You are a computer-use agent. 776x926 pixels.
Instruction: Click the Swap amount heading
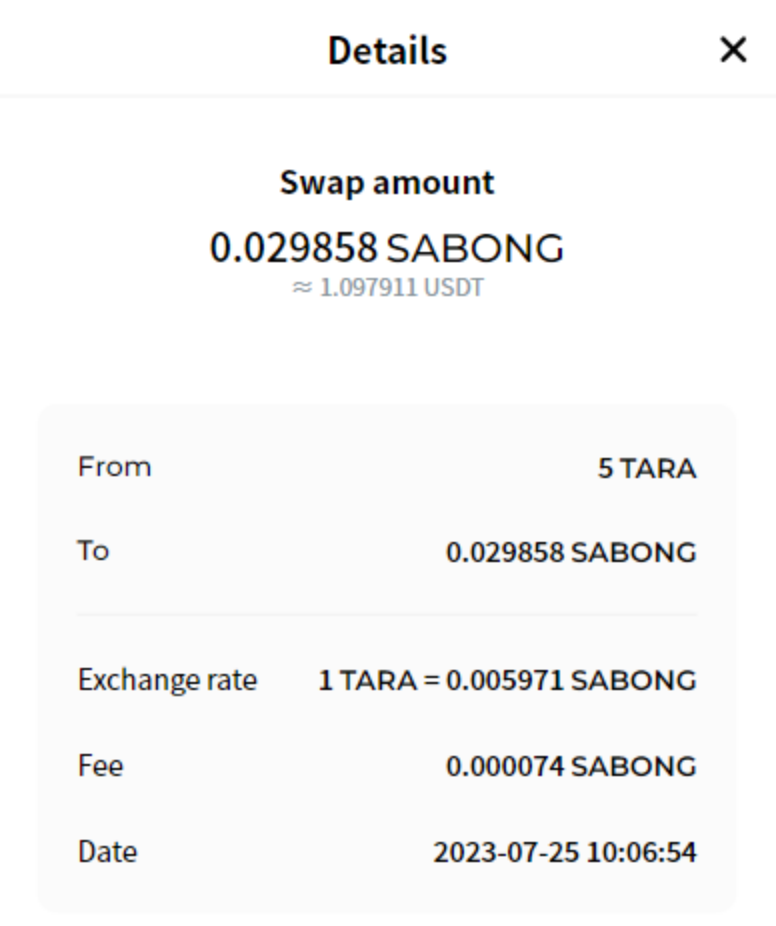(x=387, y=183)
